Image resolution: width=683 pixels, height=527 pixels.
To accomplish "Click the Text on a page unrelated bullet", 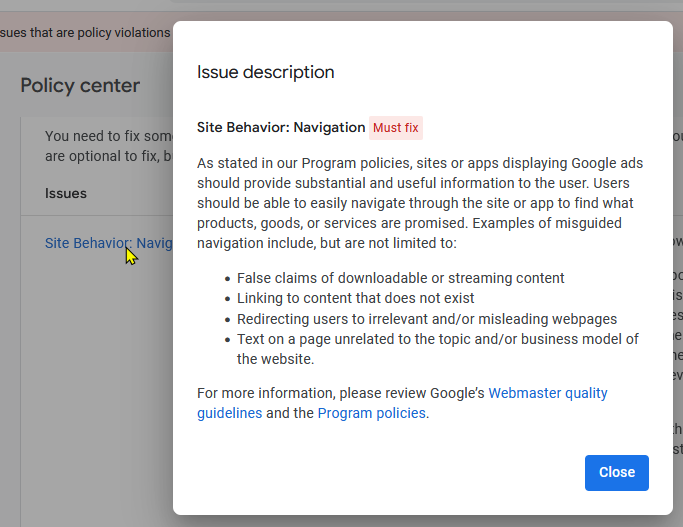I will tap(437, 339).
